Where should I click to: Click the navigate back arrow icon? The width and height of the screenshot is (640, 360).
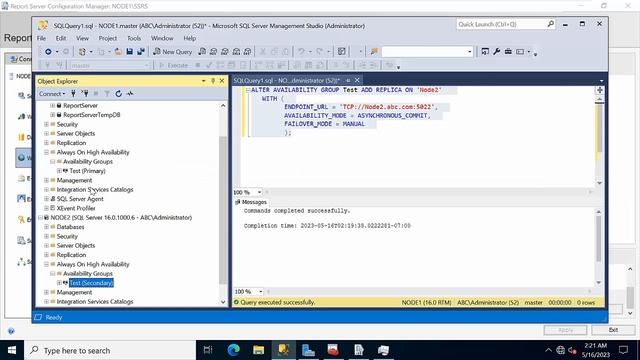click(48, 51)
